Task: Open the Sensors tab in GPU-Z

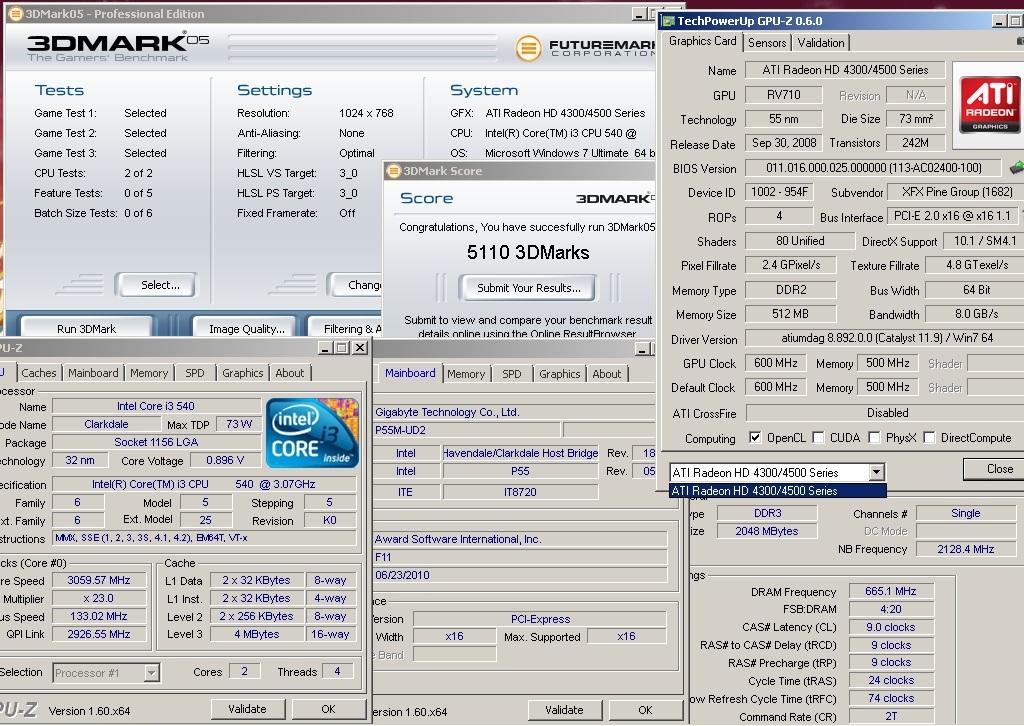Action: (767, 43)
